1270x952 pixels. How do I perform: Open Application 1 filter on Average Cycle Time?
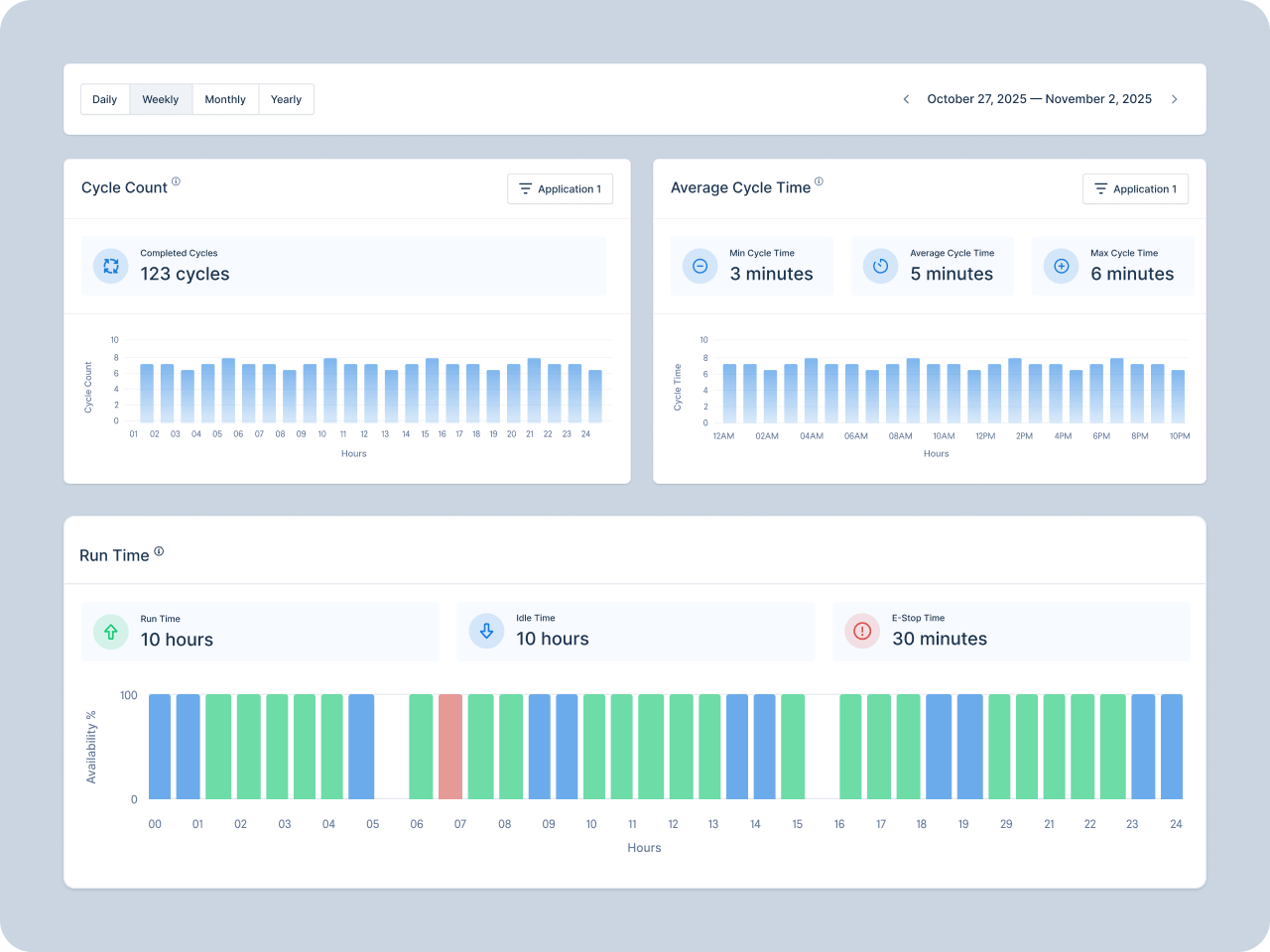tap(1135, 188)
